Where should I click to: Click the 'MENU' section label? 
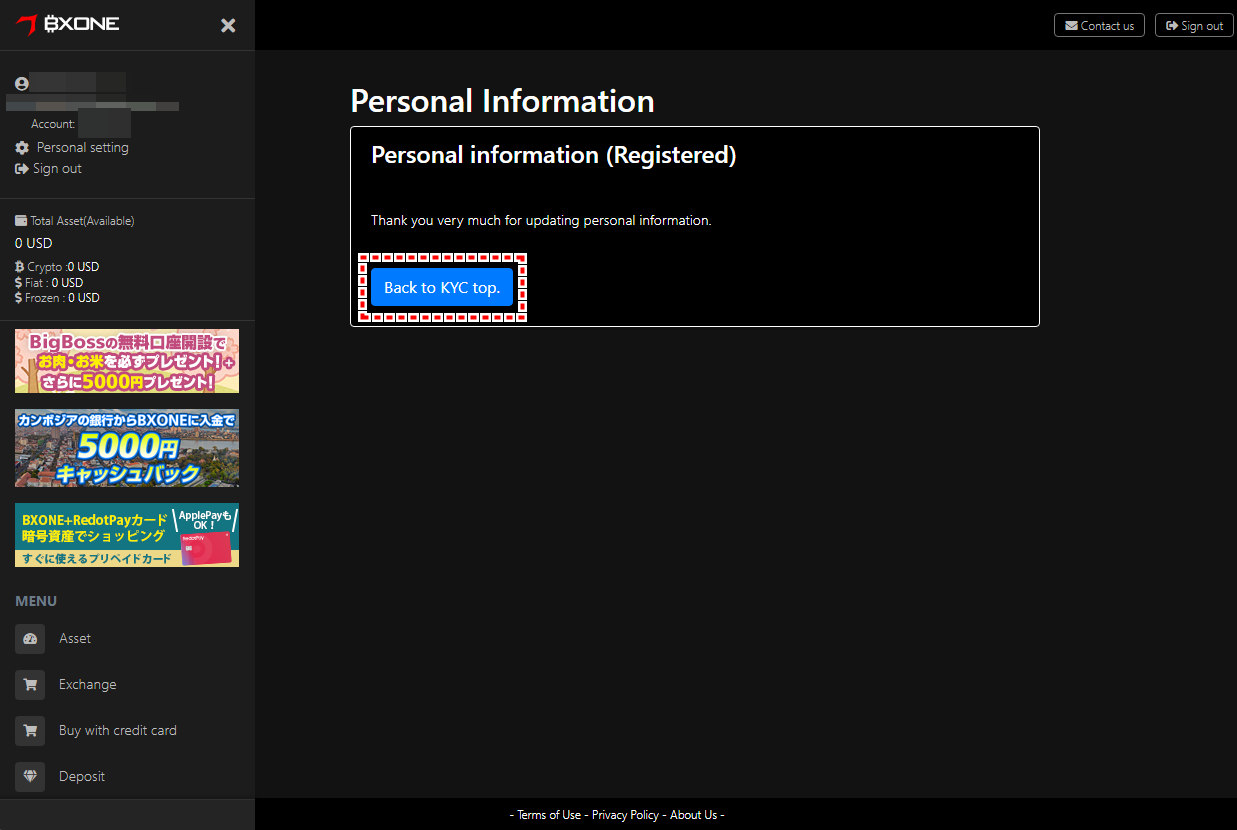coord(36,601)
